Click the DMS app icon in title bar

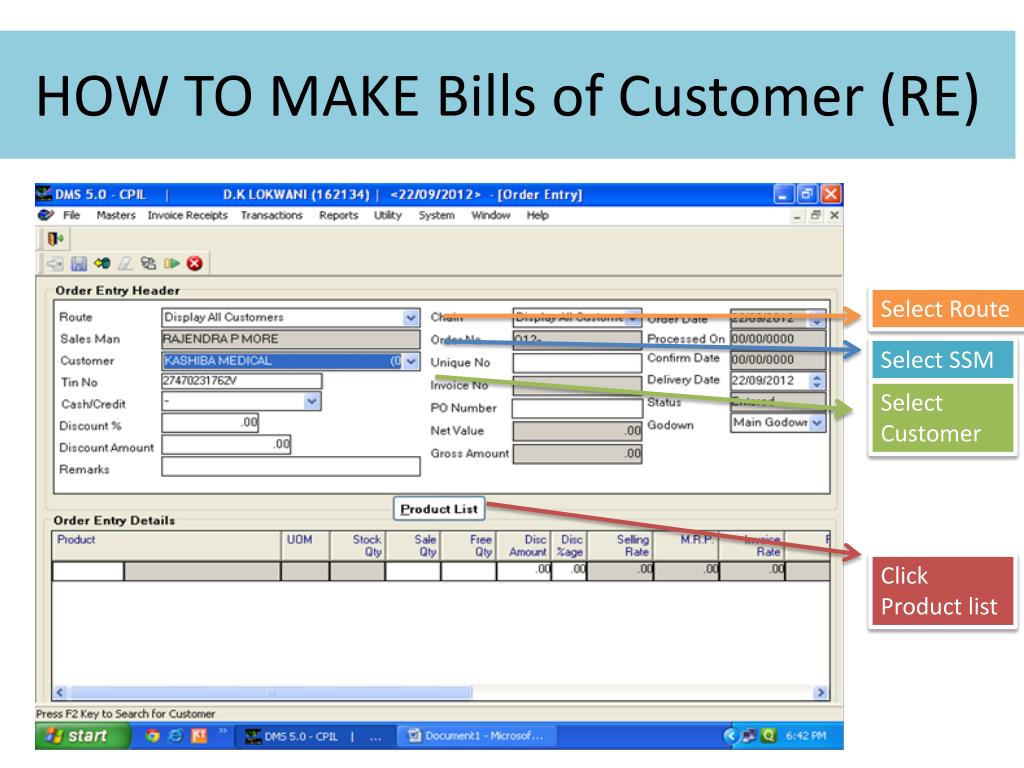point(44,194)
